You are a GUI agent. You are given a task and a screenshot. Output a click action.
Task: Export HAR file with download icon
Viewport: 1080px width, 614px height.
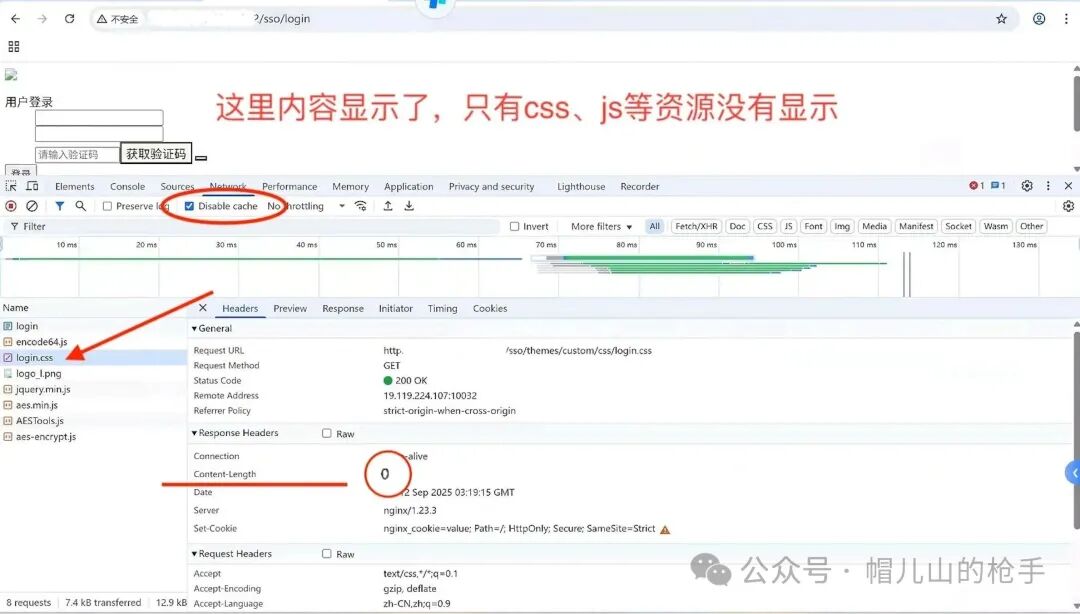click(409, 206)
